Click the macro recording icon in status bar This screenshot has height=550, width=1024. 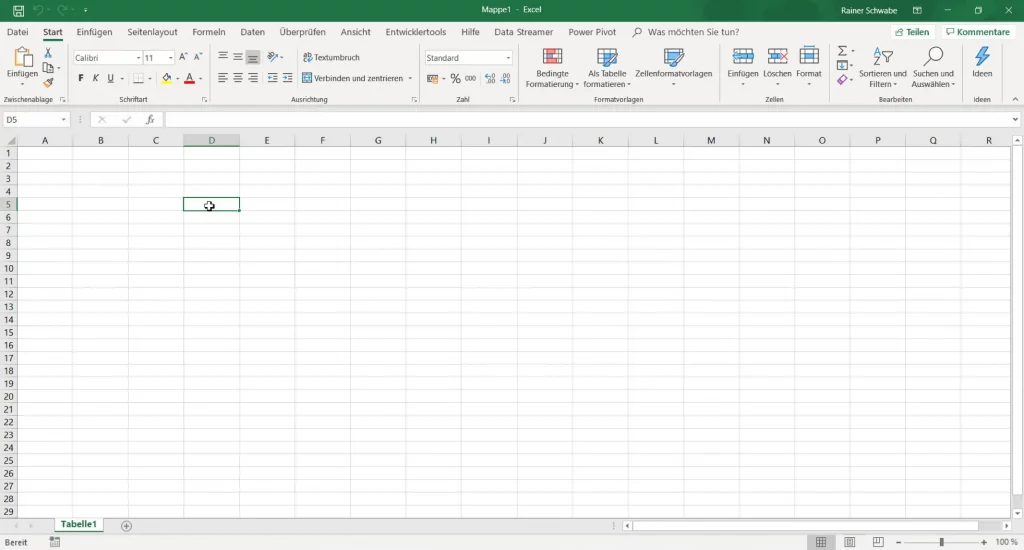pyautogui.click(x=55, y=542)
